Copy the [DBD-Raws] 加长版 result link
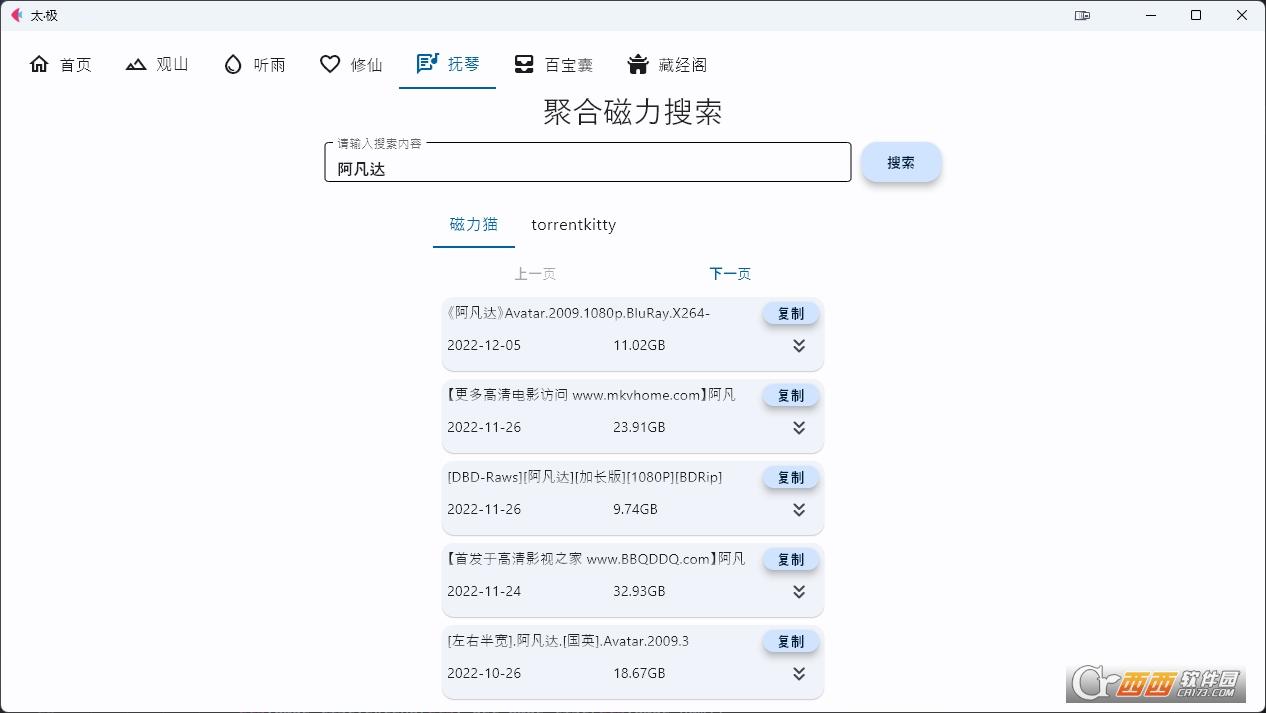This screenshot has width=1266, height=713. [791, 477]
